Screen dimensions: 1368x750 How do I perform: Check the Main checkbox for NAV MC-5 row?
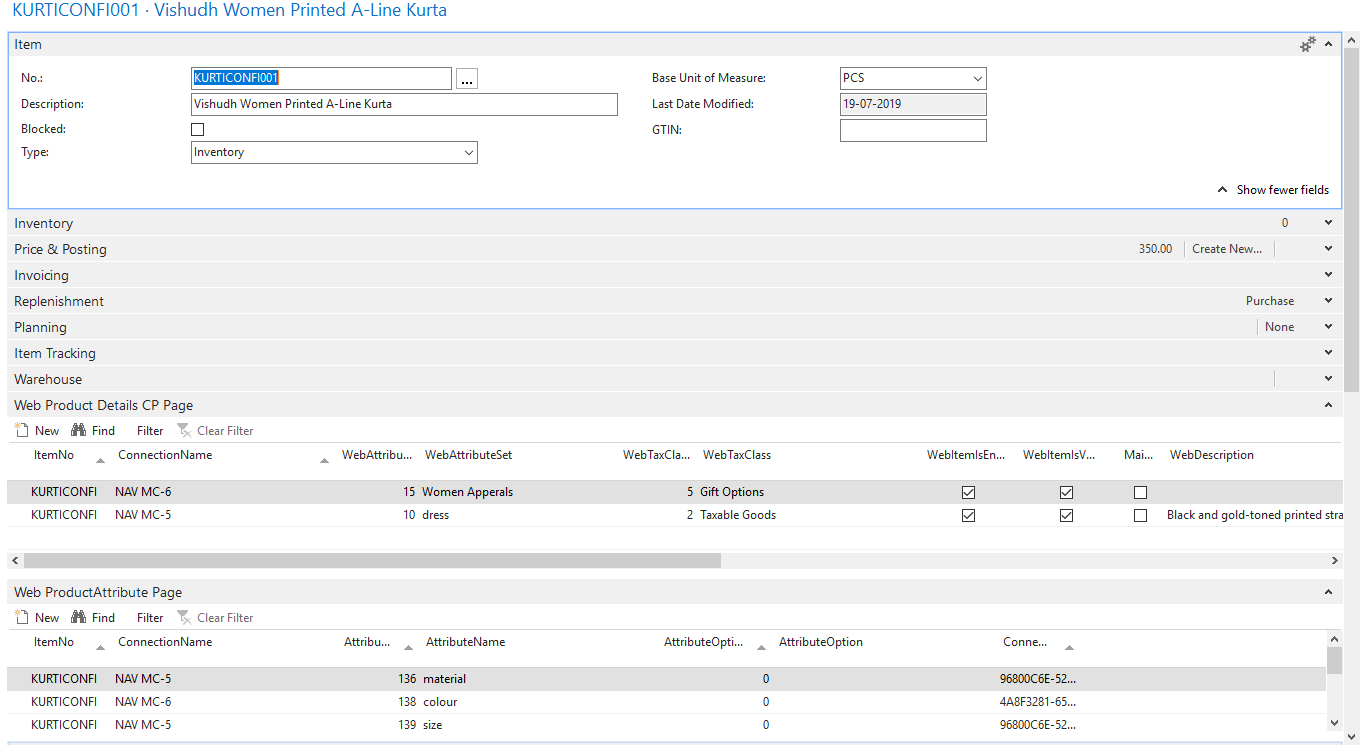(1140, 516)
